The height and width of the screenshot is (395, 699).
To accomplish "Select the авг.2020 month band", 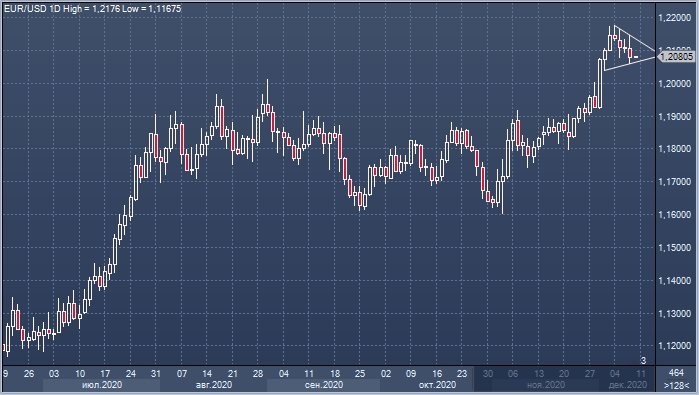I will pyautogui.click(x=214, y=385).
